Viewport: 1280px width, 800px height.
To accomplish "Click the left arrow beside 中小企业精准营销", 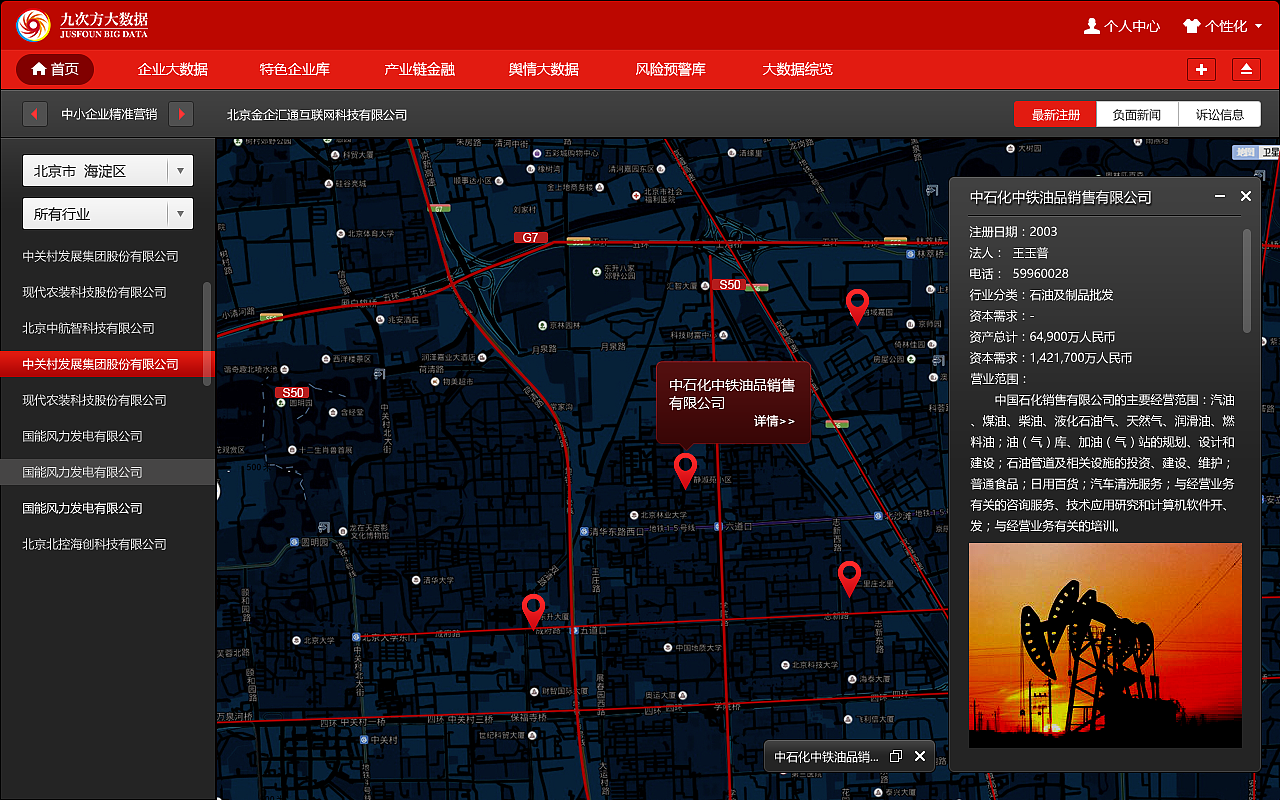I will [x=35, y=114].
